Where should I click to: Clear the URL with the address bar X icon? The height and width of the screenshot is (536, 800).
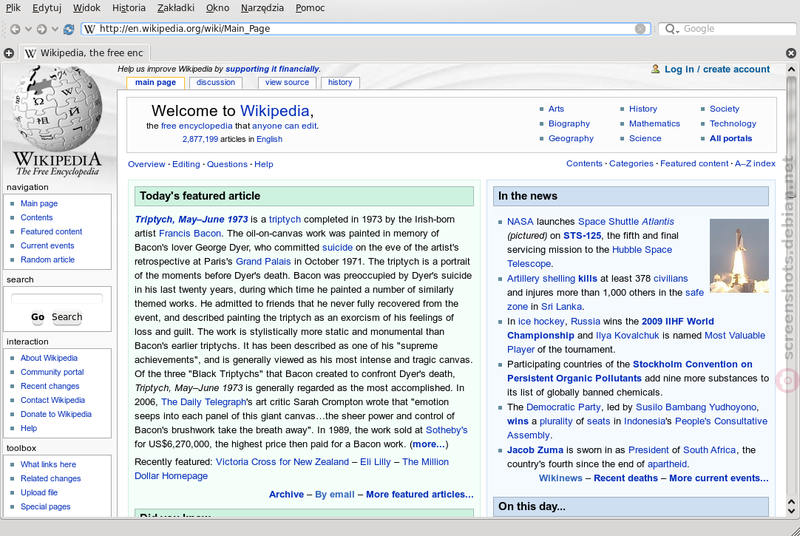tap(640, 29)
